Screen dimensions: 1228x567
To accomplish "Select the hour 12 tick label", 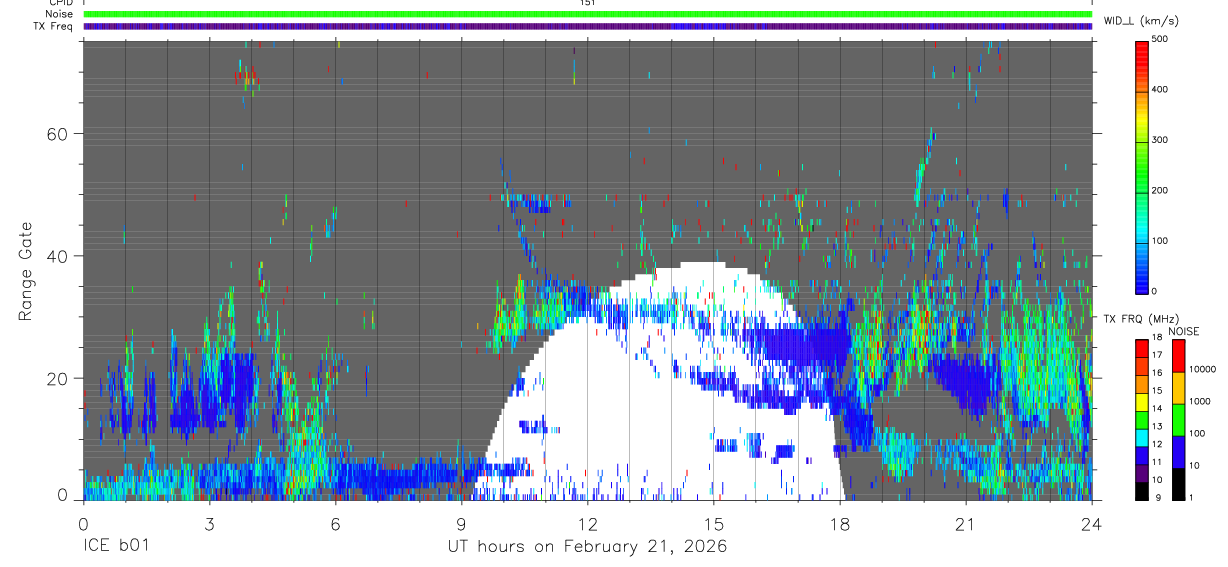I will [x=587, y=525].
